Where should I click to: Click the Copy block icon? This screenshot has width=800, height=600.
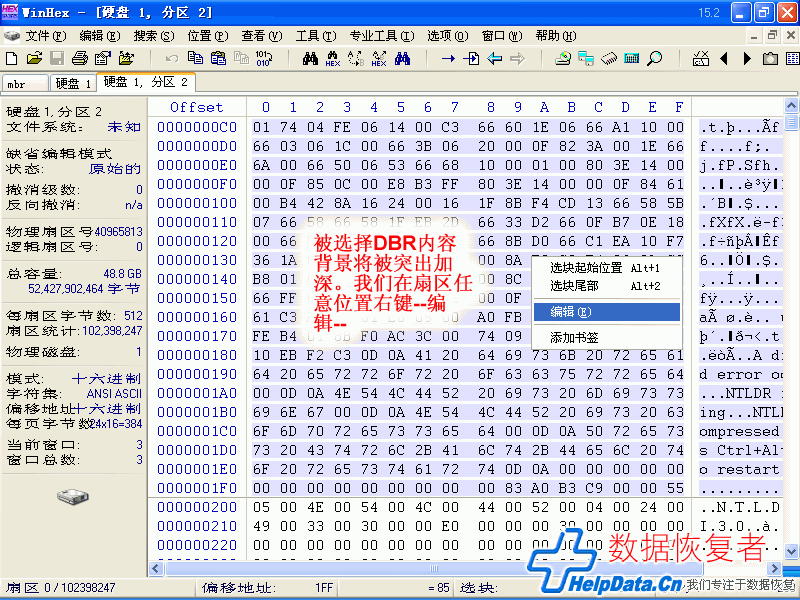[x=195, y=59]
